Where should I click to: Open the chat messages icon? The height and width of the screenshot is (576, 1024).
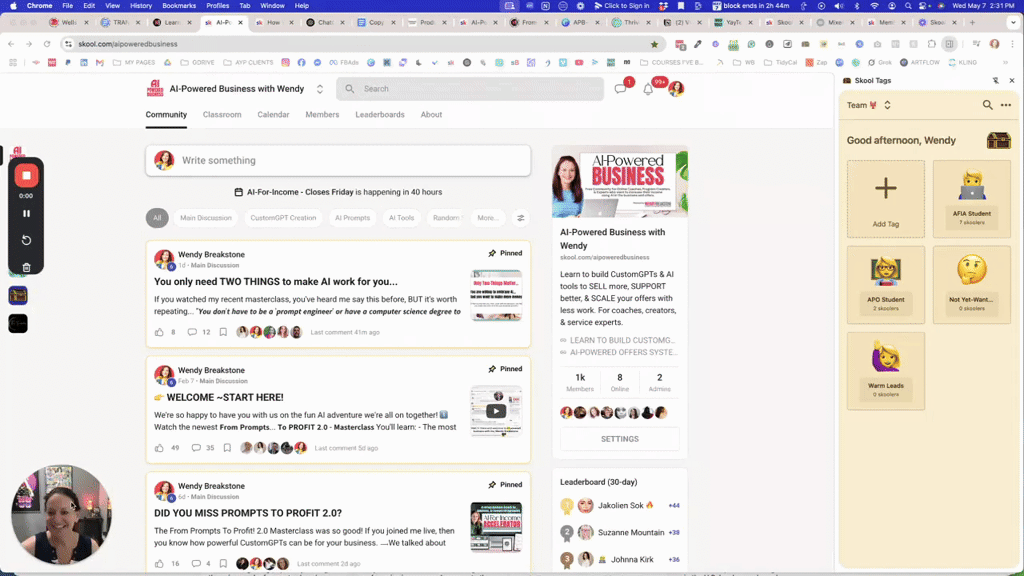tap(620, 89)
